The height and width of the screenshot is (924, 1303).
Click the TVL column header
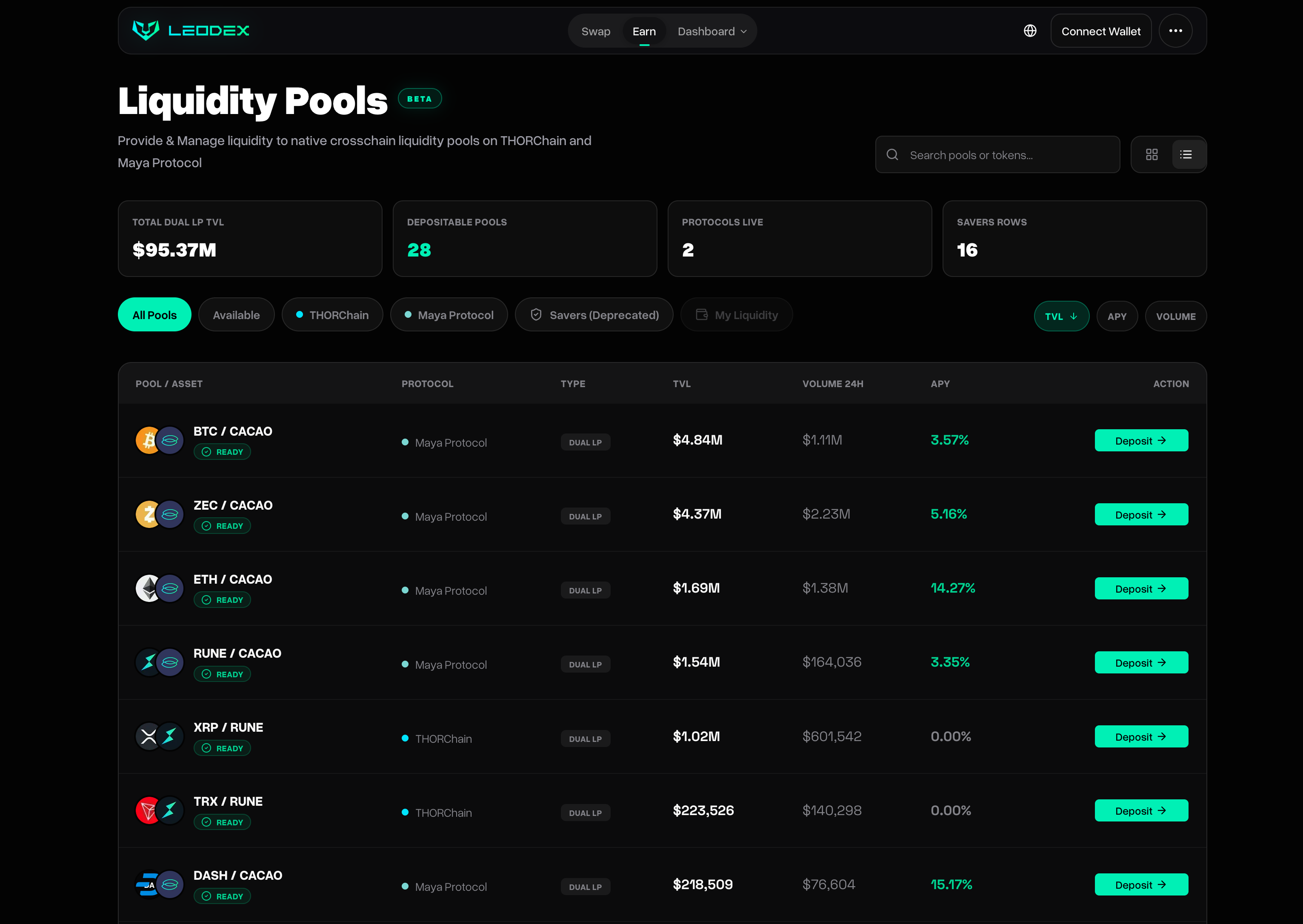[682, 384]
